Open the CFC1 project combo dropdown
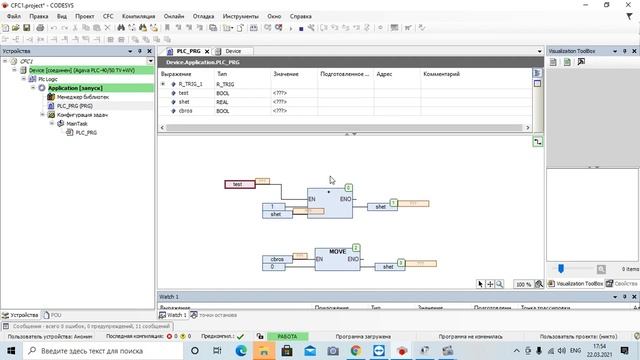This screenshot has width=640, height=360. 150,61
